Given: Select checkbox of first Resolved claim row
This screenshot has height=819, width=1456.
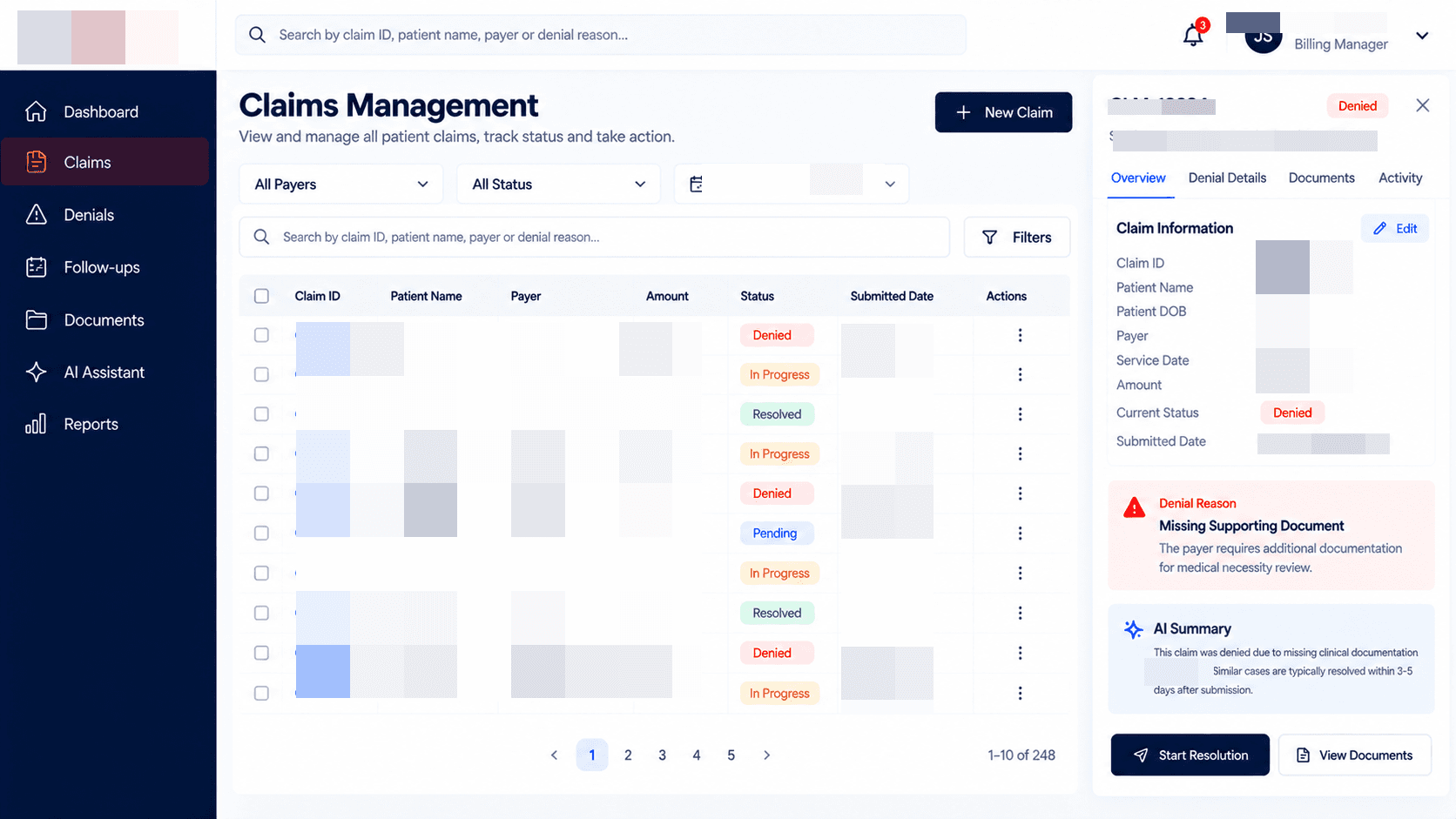Looking at the screenshot, I should pyautogui.click(x=261, y=414).
